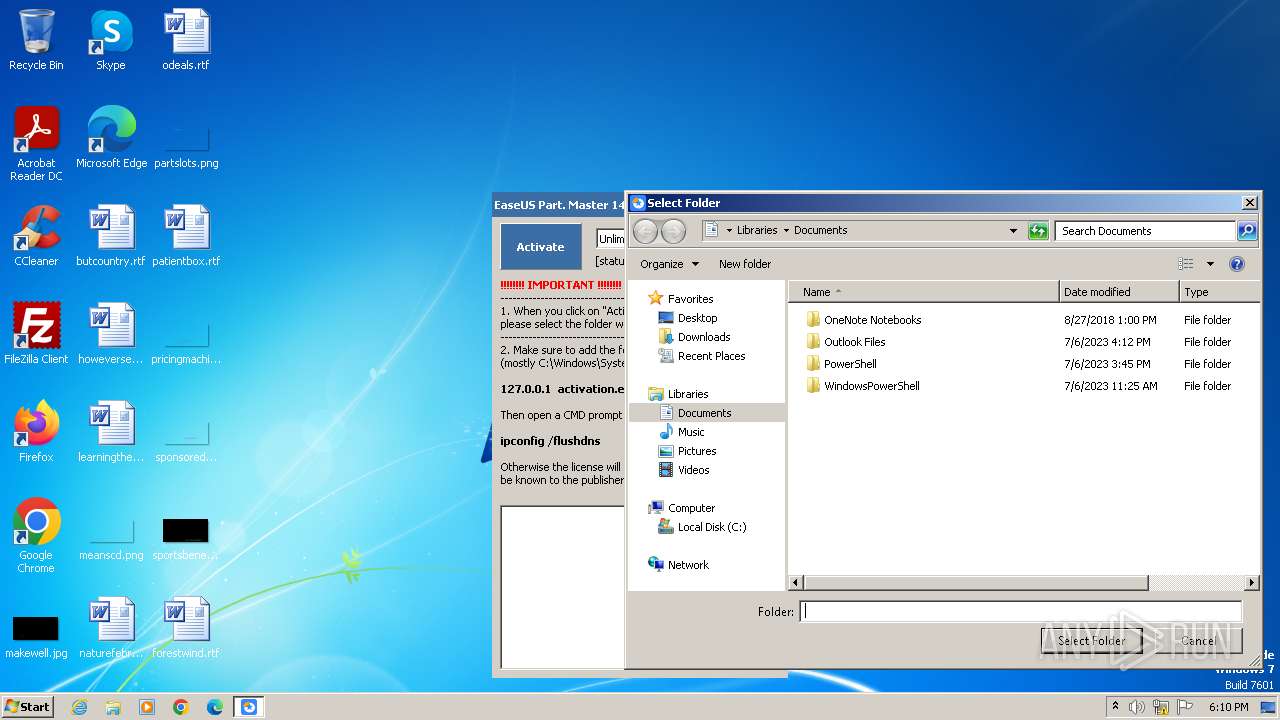Sort by the Date modified column header

coord(1119,292)
